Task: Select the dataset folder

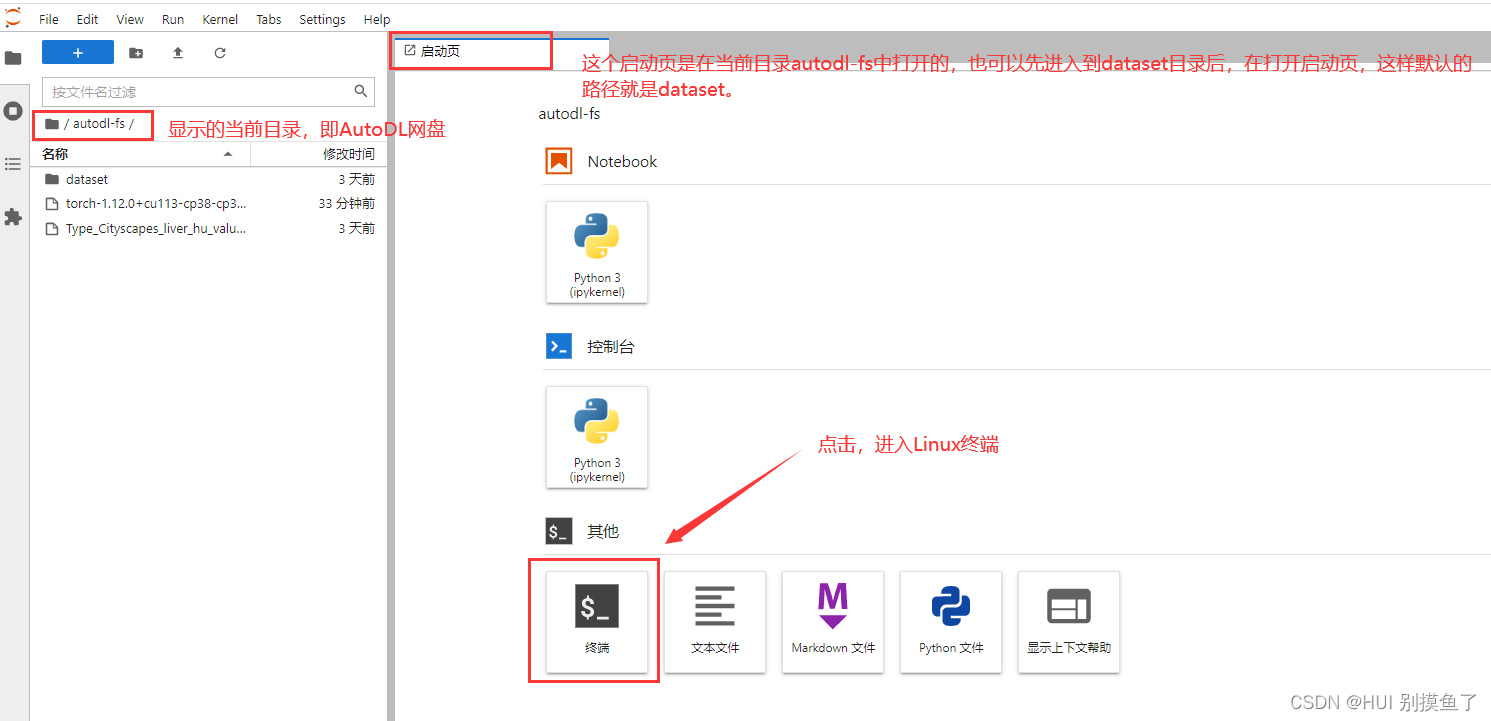Action: coord(208,179)
